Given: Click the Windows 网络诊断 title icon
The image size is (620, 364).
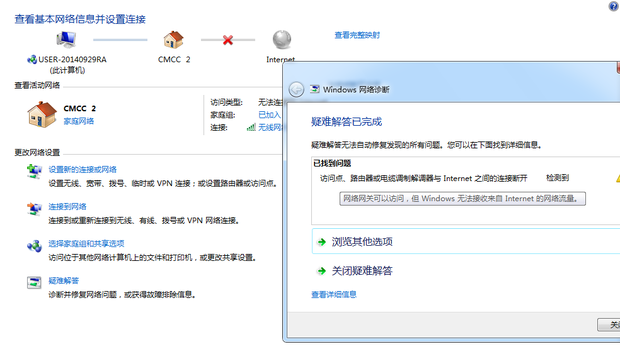Looking at the screenshot, I should coord(315,89).
